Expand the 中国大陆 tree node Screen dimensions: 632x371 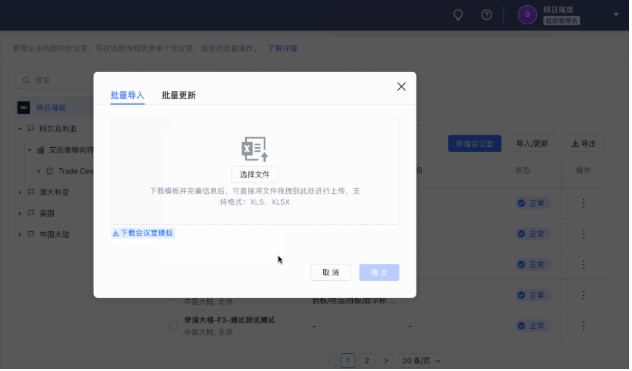coord(20,235)
